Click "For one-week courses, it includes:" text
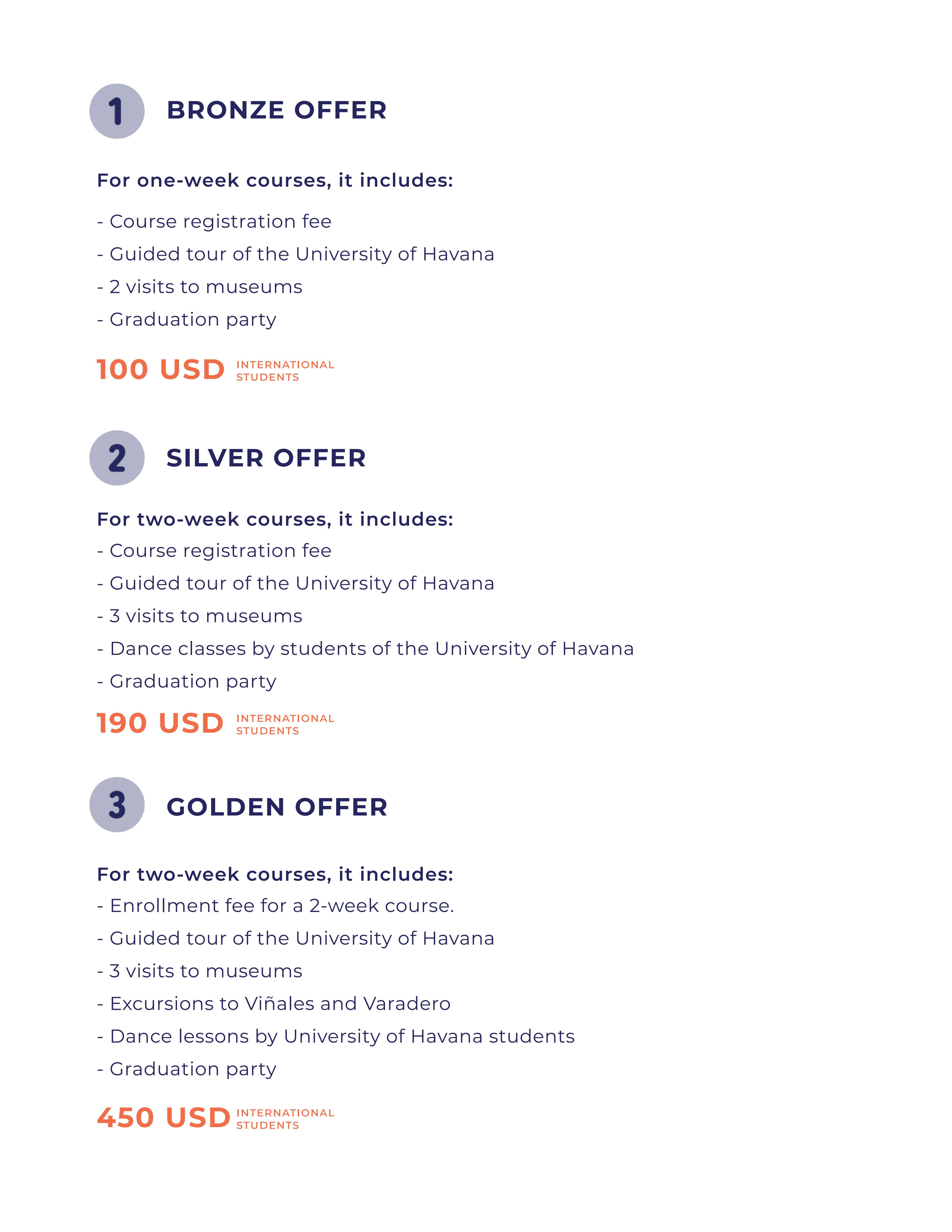The height and width of the screenshot is (1232, 952). (x=275, y=181)
